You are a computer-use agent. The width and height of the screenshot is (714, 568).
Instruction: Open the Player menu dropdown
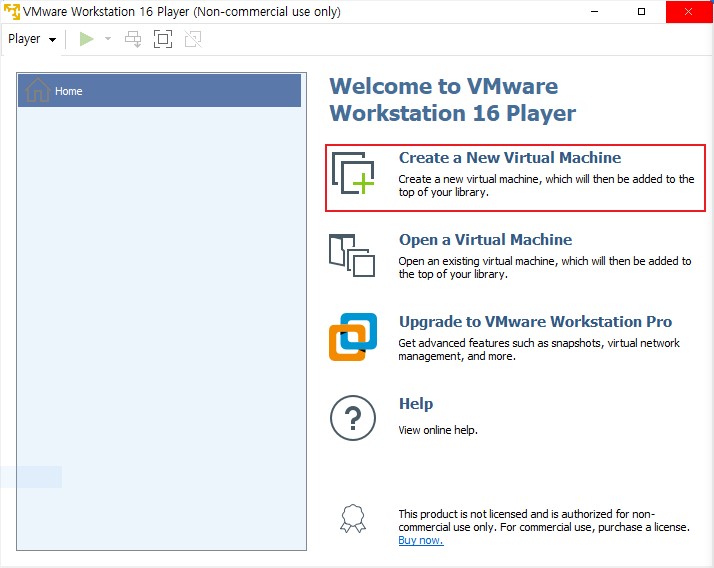[32, 39]
